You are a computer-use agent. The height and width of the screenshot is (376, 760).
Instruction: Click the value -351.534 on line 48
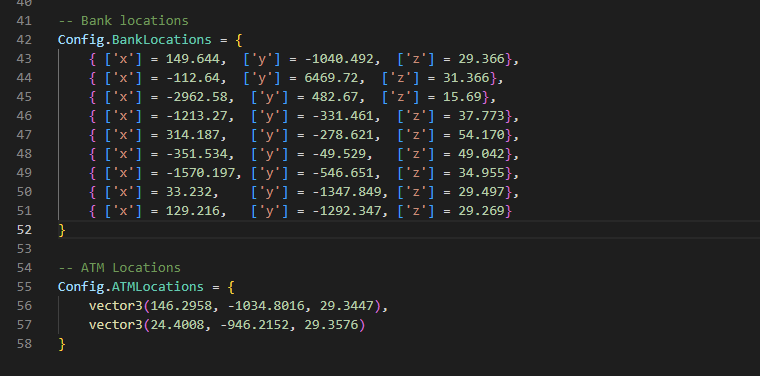[196, 154]
